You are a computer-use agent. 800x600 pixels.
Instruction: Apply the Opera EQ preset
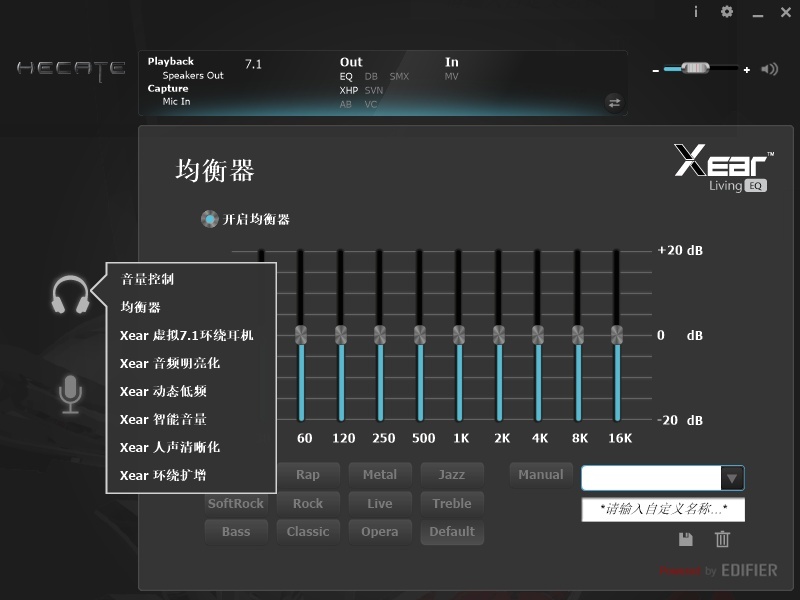[380, 532]
